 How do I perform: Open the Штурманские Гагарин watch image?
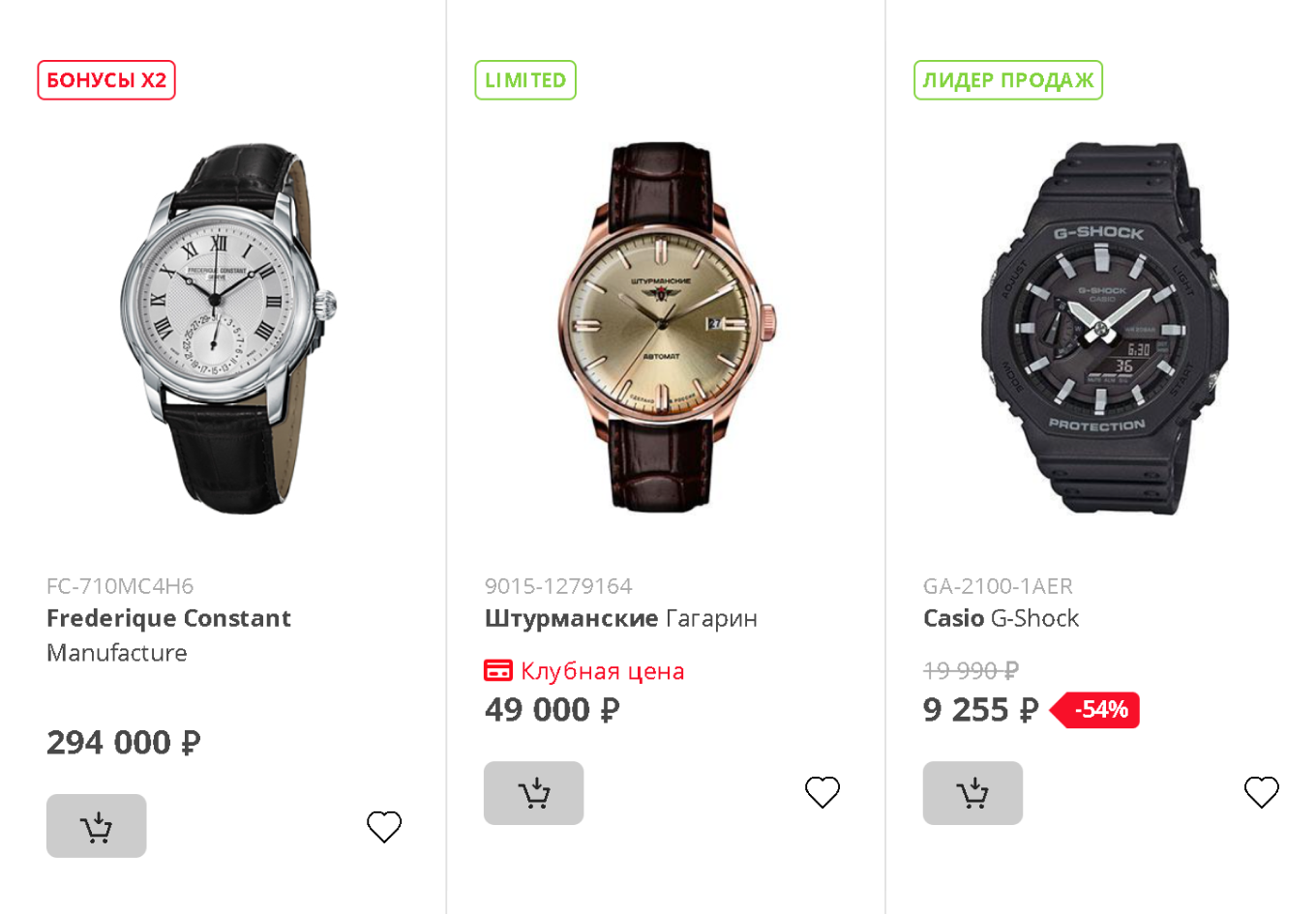coord(664,327)
